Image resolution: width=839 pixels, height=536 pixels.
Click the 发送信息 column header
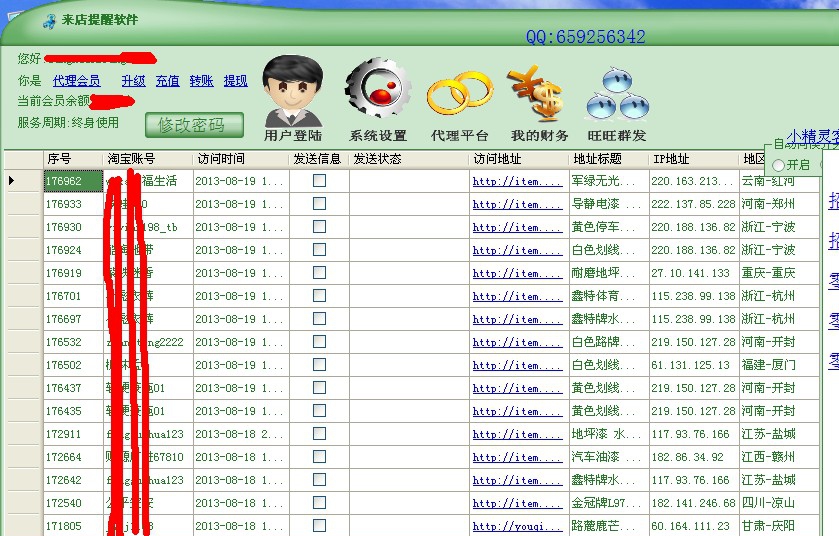coord(319,159)
